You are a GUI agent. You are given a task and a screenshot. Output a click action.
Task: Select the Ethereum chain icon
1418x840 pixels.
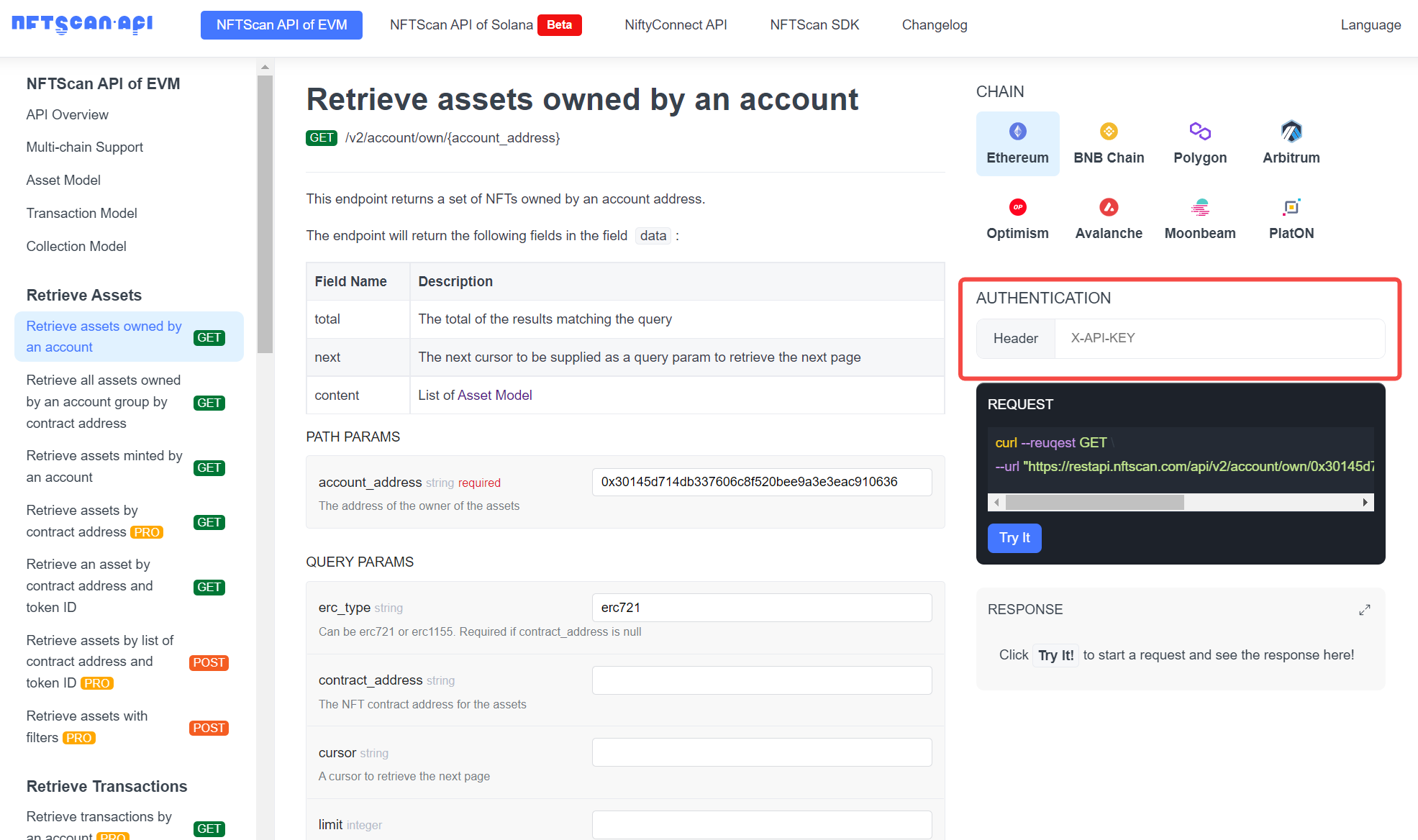point(1017,132)
